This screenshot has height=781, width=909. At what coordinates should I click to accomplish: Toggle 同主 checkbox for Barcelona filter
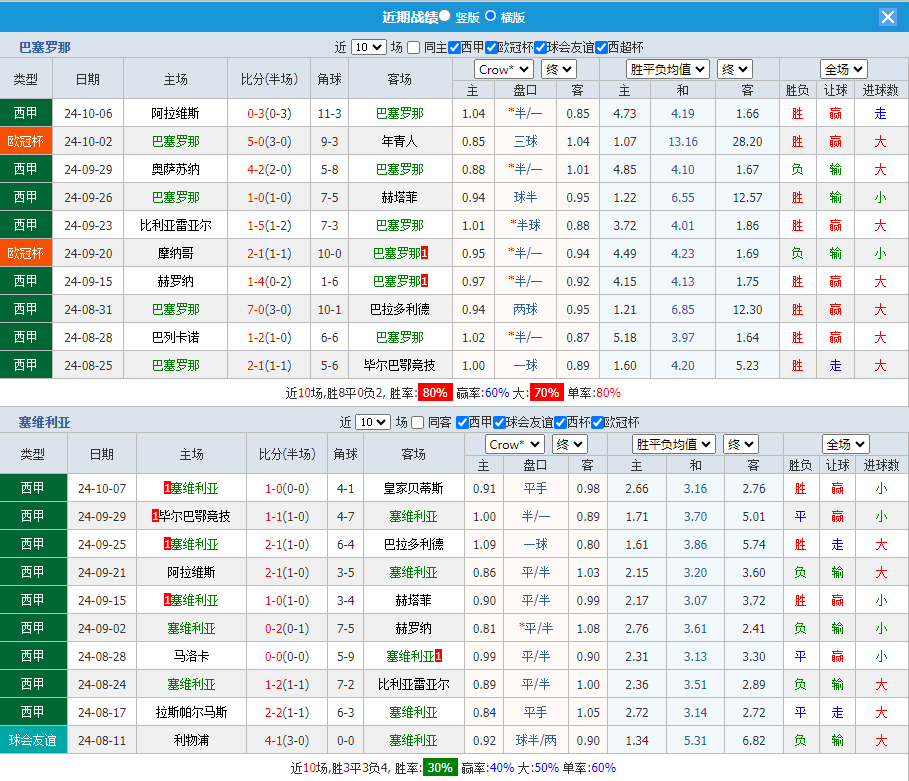415,47
